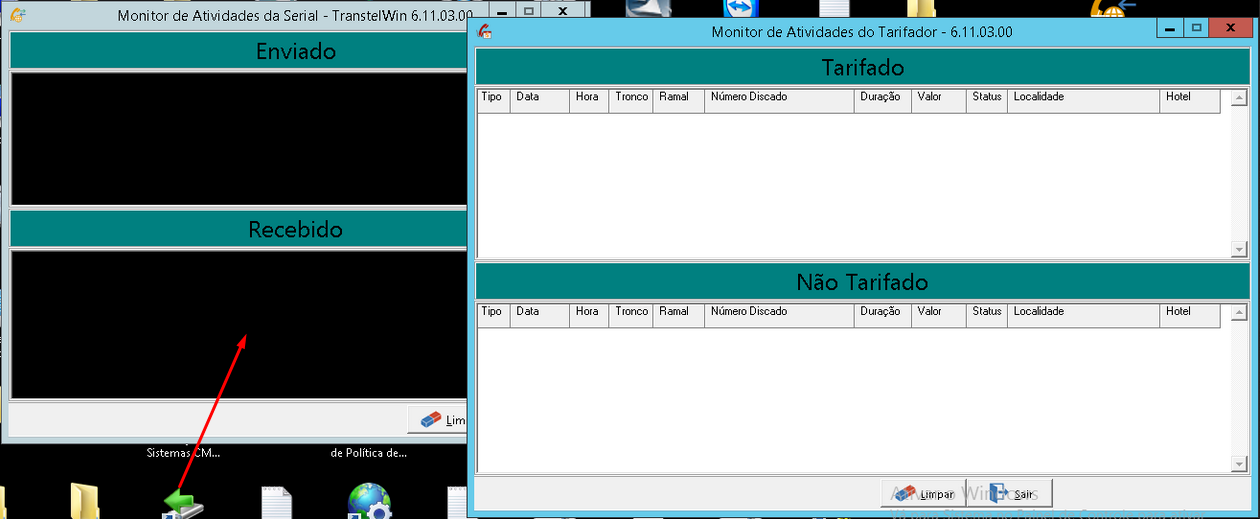The image size is (1260, 519).
Task: Sort Tarifado table by Localidade column
Action: click(1084, 101)
